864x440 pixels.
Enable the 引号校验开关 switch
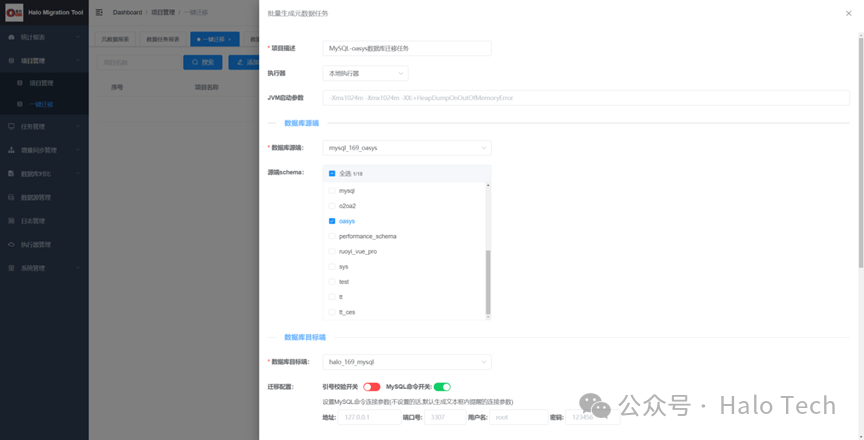coord(371,387)
